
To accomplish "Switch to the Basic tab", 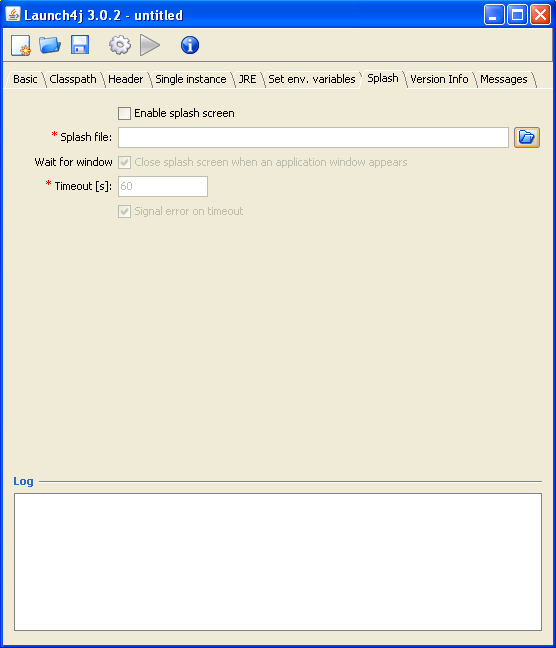I will [25, 79].
